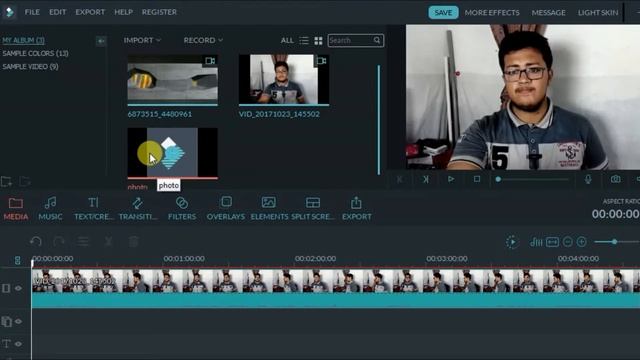Click the Filmora logo icon
Image resolution: width=640 pixels, height=360 pixels.
[x=9, y=12]
